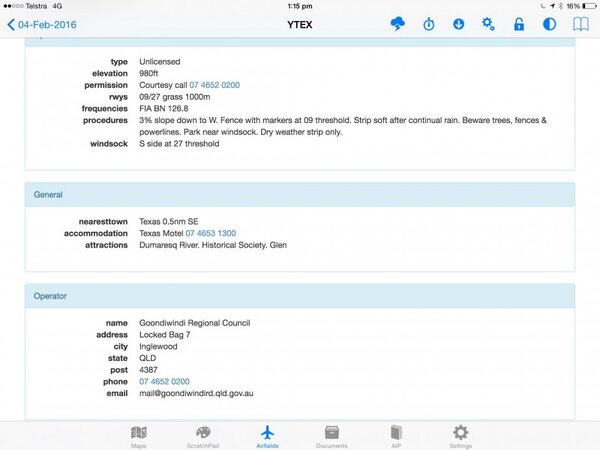The image size is (600, 450).
Task: Call the permission courtesy number 07 4652 0200
Action: (x=214, y=85)
